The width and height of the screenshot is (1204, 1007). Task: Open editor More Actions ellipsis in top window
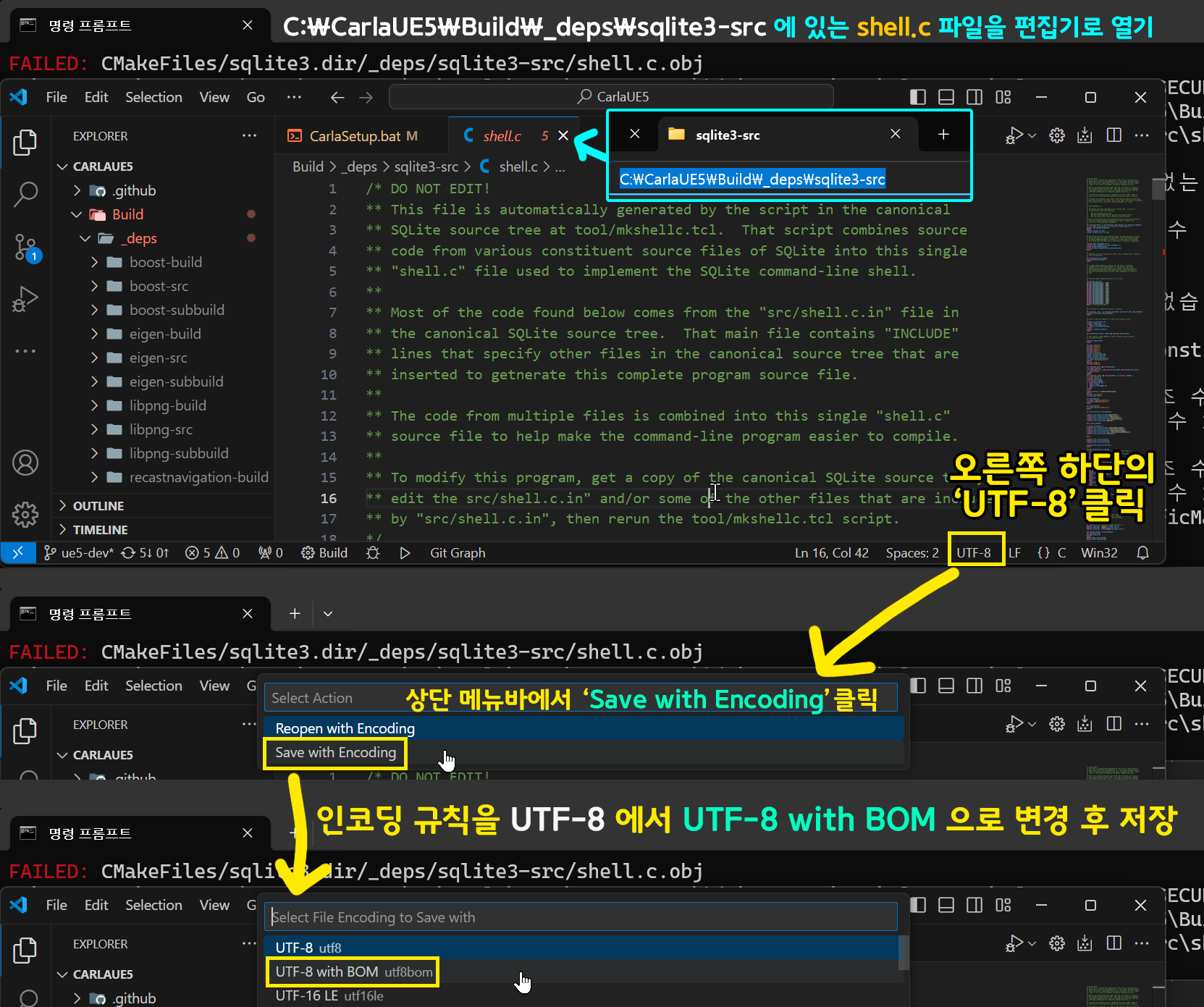tap(1142, 135)
